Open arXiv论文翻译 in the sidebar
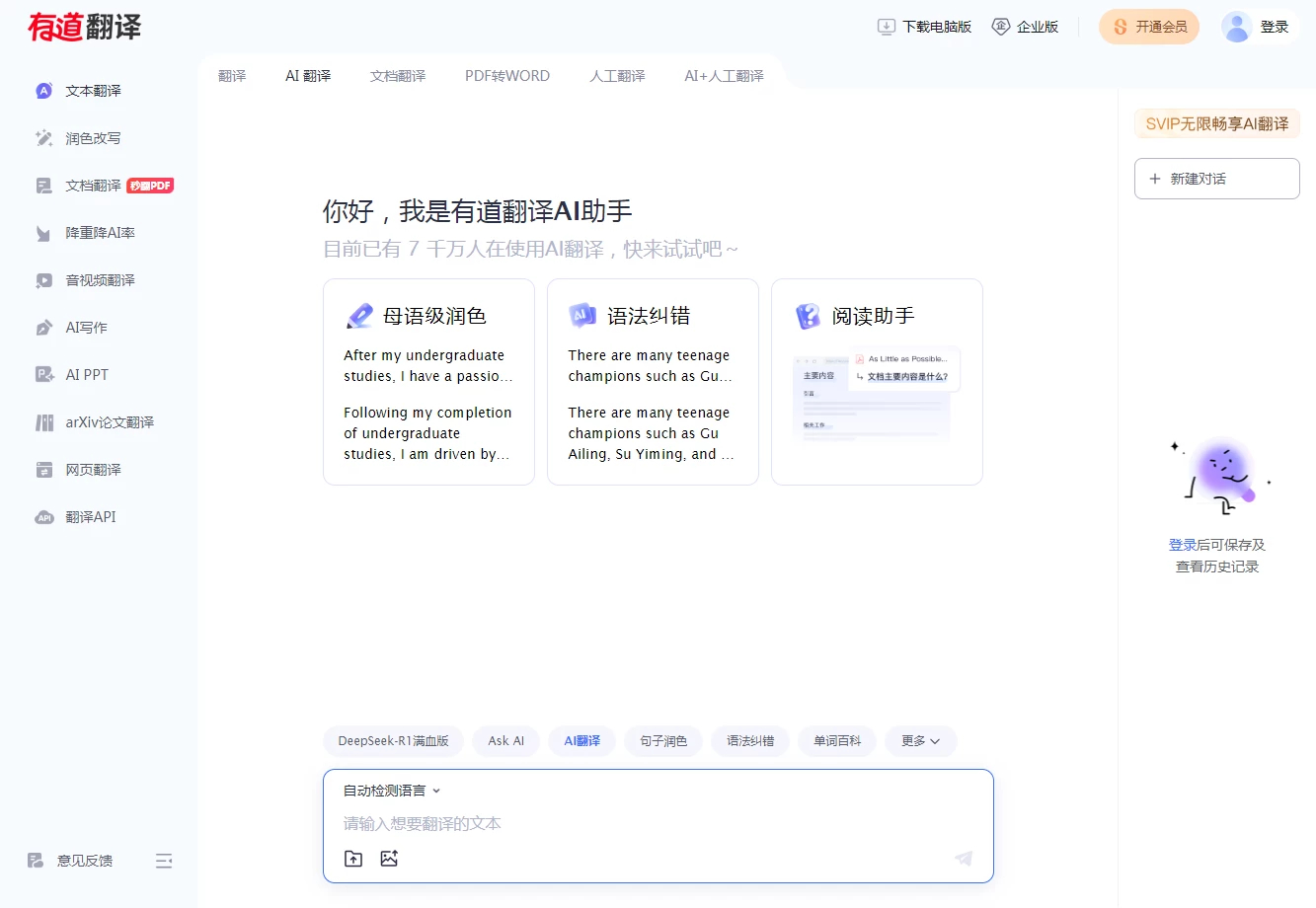 (x=109, y=422)
